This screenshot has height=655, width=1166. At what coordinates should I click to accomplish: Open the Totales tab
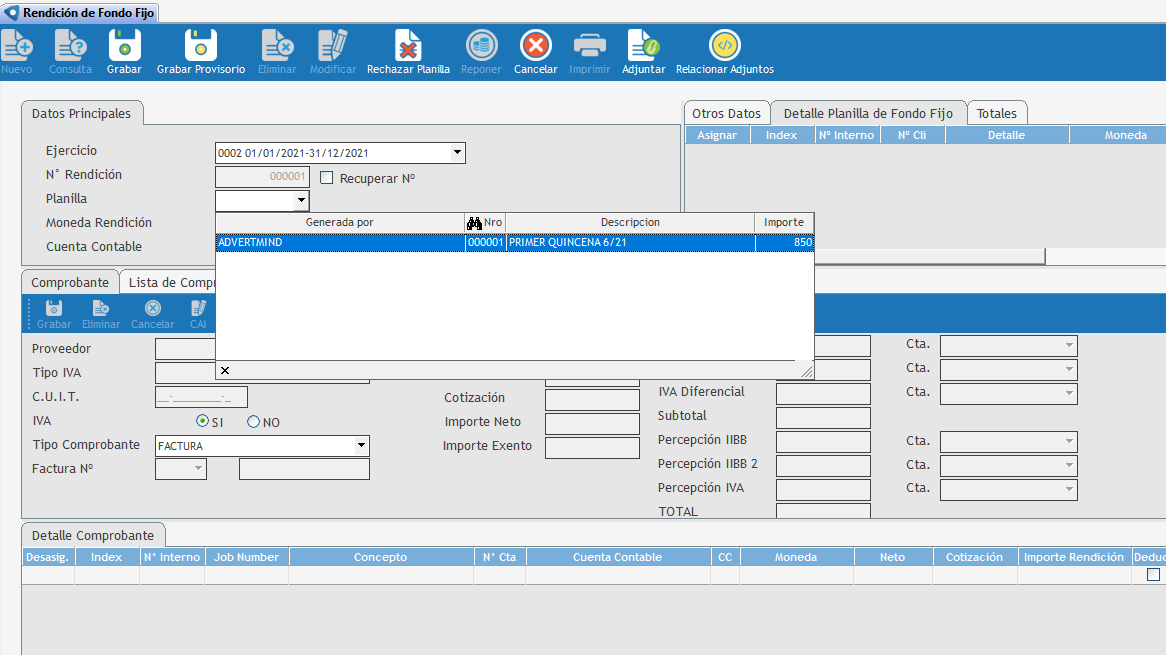pos(996,113)
